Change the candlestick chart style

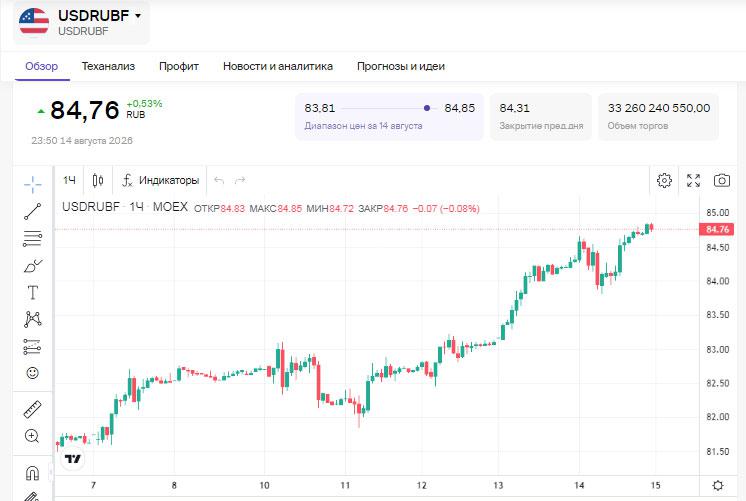coord(98,180)
